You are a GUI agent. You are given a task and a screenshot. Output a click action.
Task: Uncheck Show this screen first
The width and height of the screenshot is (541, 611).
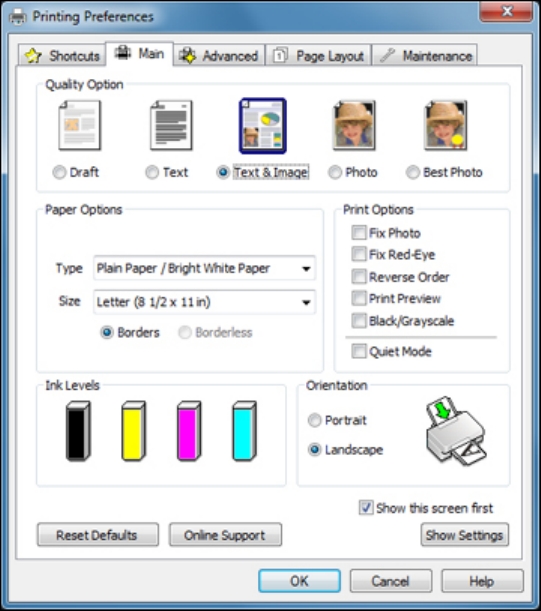click(366, 508)
